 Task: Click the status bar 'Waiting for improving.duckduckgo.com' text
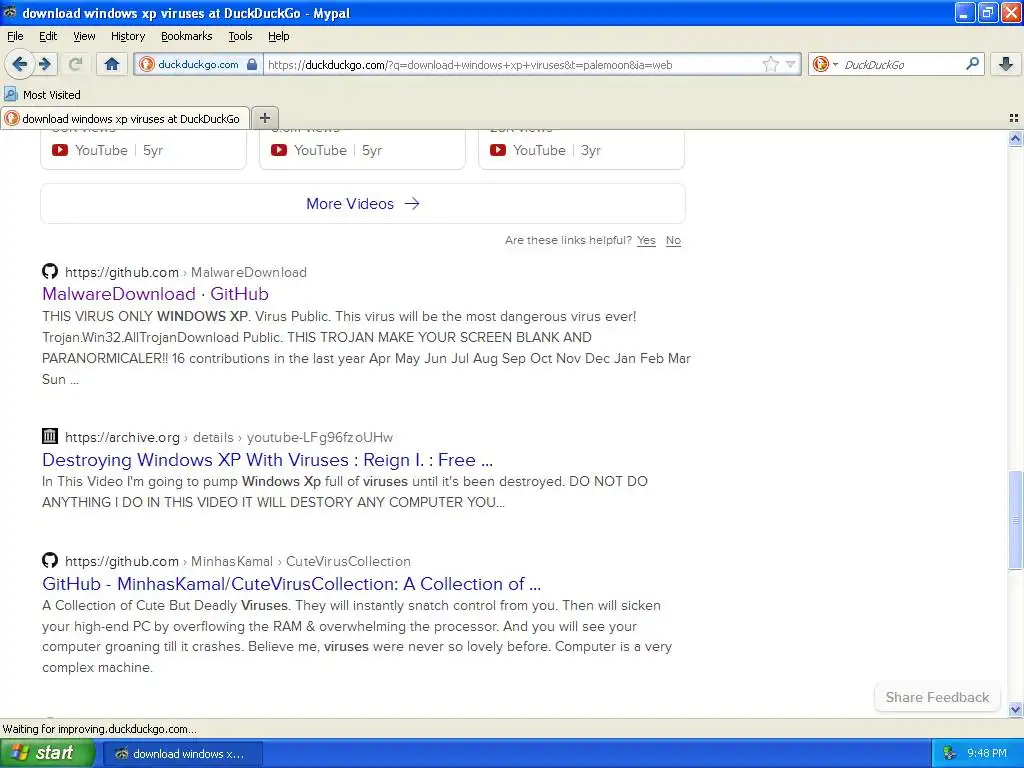pyautogui.click(x=99, y=729)
